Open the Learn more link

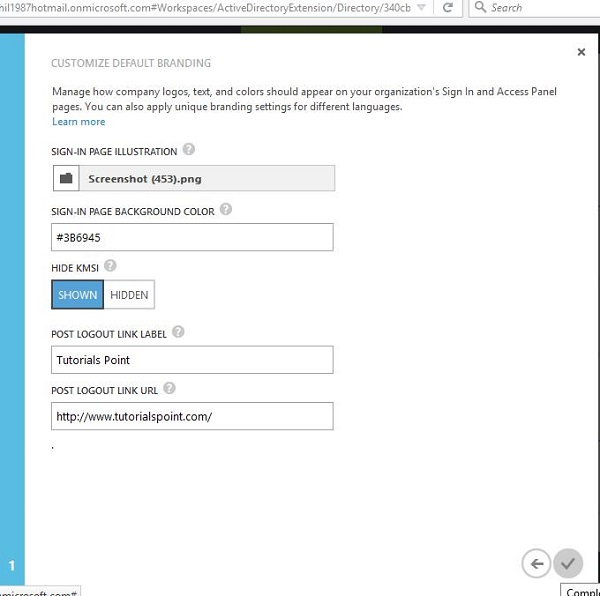pyautogui.click(x=78, y=122)
